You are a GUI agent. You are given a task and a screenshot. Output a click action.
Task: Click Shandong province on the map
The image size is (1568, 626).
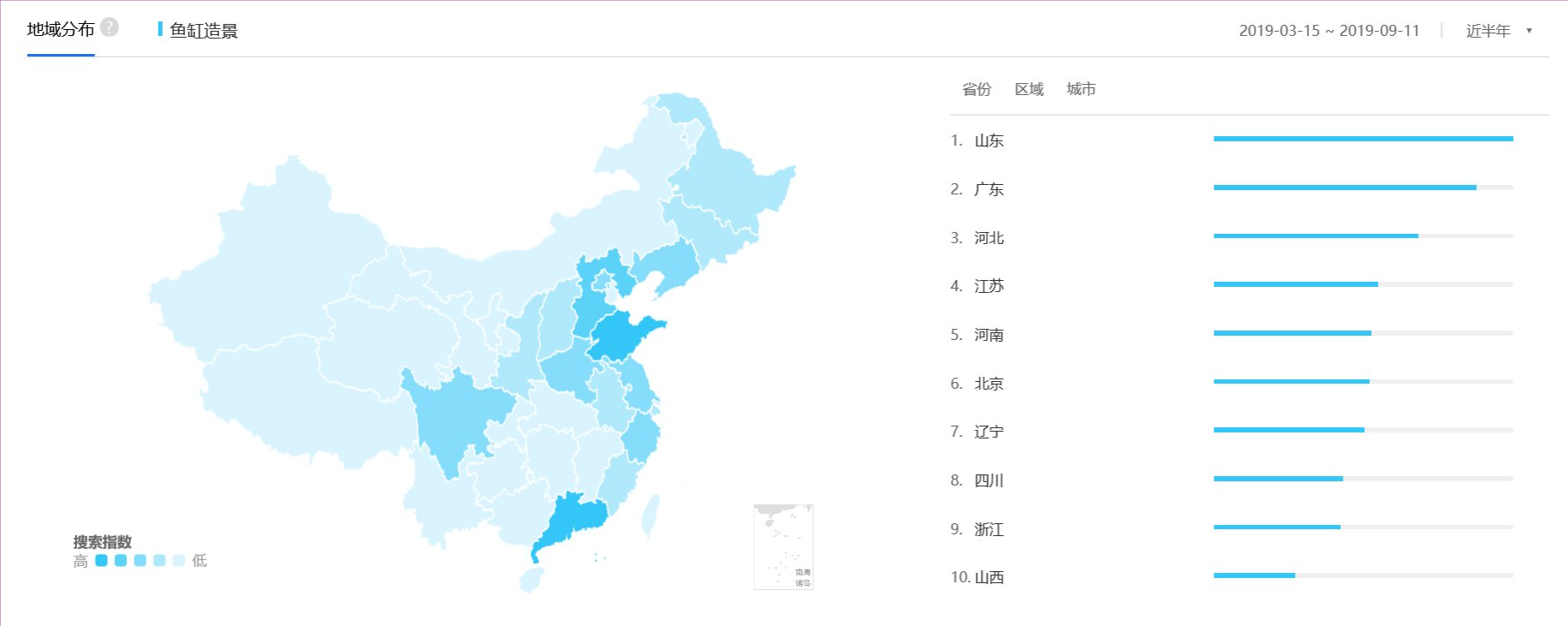[x=621, y=337]
